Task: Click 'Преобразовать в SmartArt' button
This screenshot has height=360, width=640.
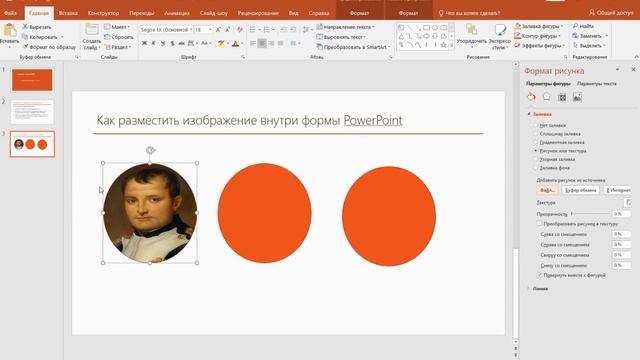Action: tap(353, 47)
